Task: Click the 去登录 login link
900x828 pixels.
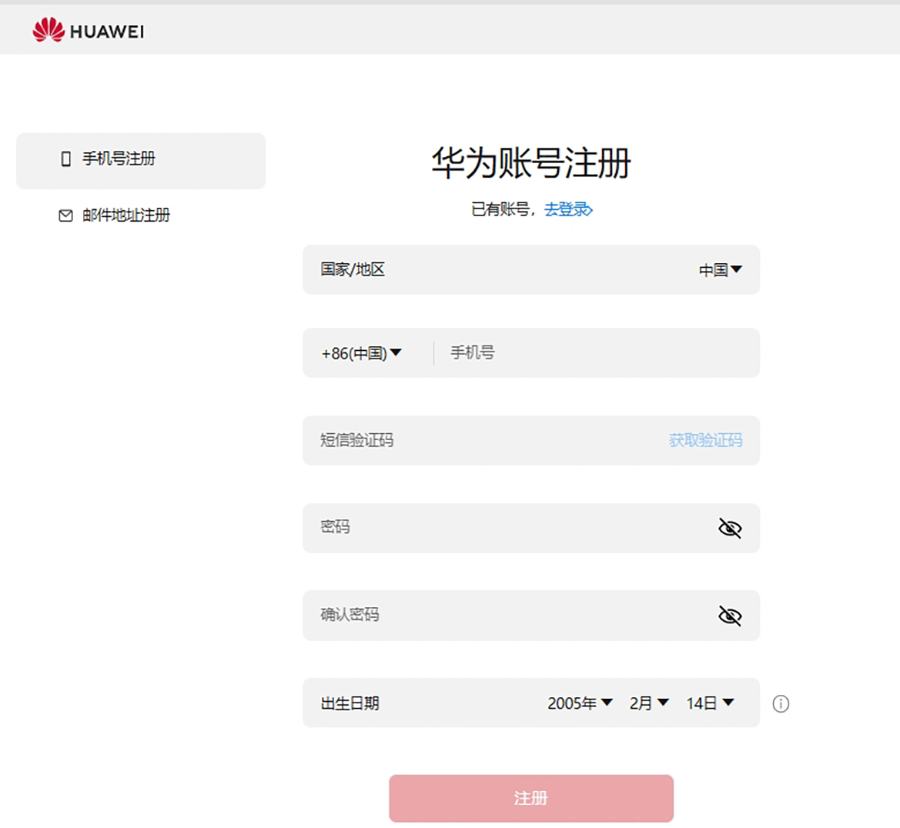Action: point(567,211)
